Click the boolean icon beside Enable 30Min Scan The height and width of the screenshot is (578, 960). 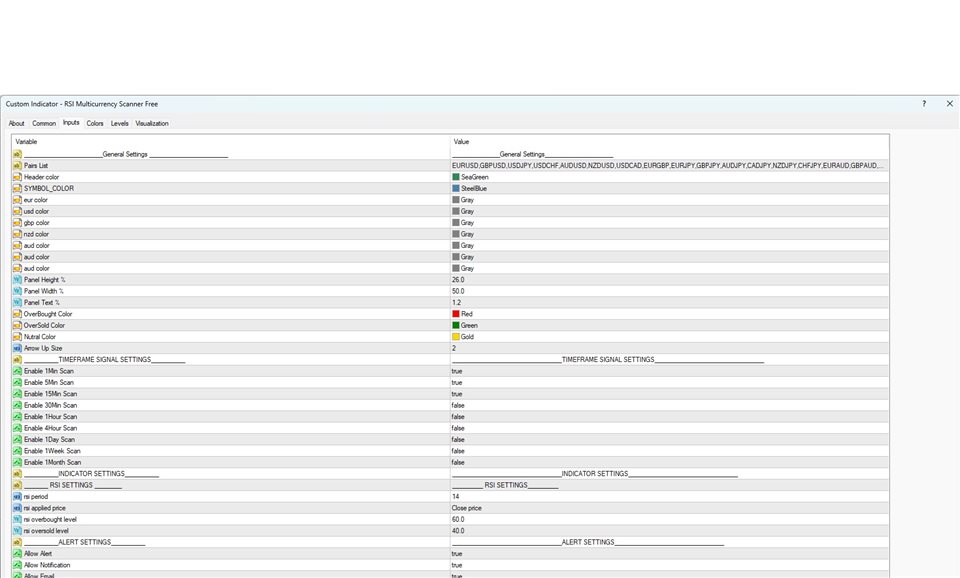tap(17, 405)
